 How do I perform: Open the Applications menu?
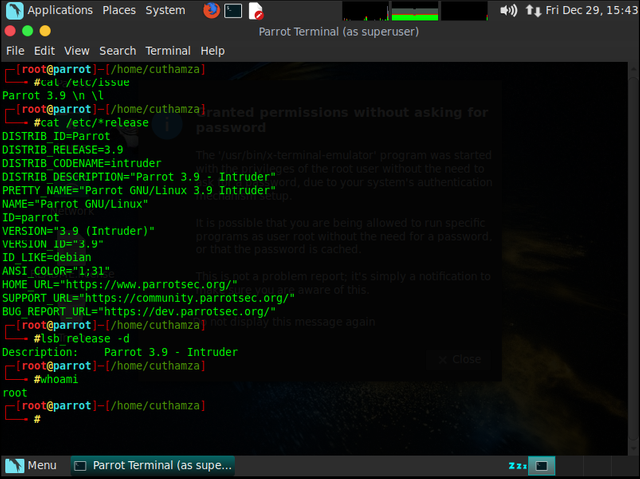point(60,10)
